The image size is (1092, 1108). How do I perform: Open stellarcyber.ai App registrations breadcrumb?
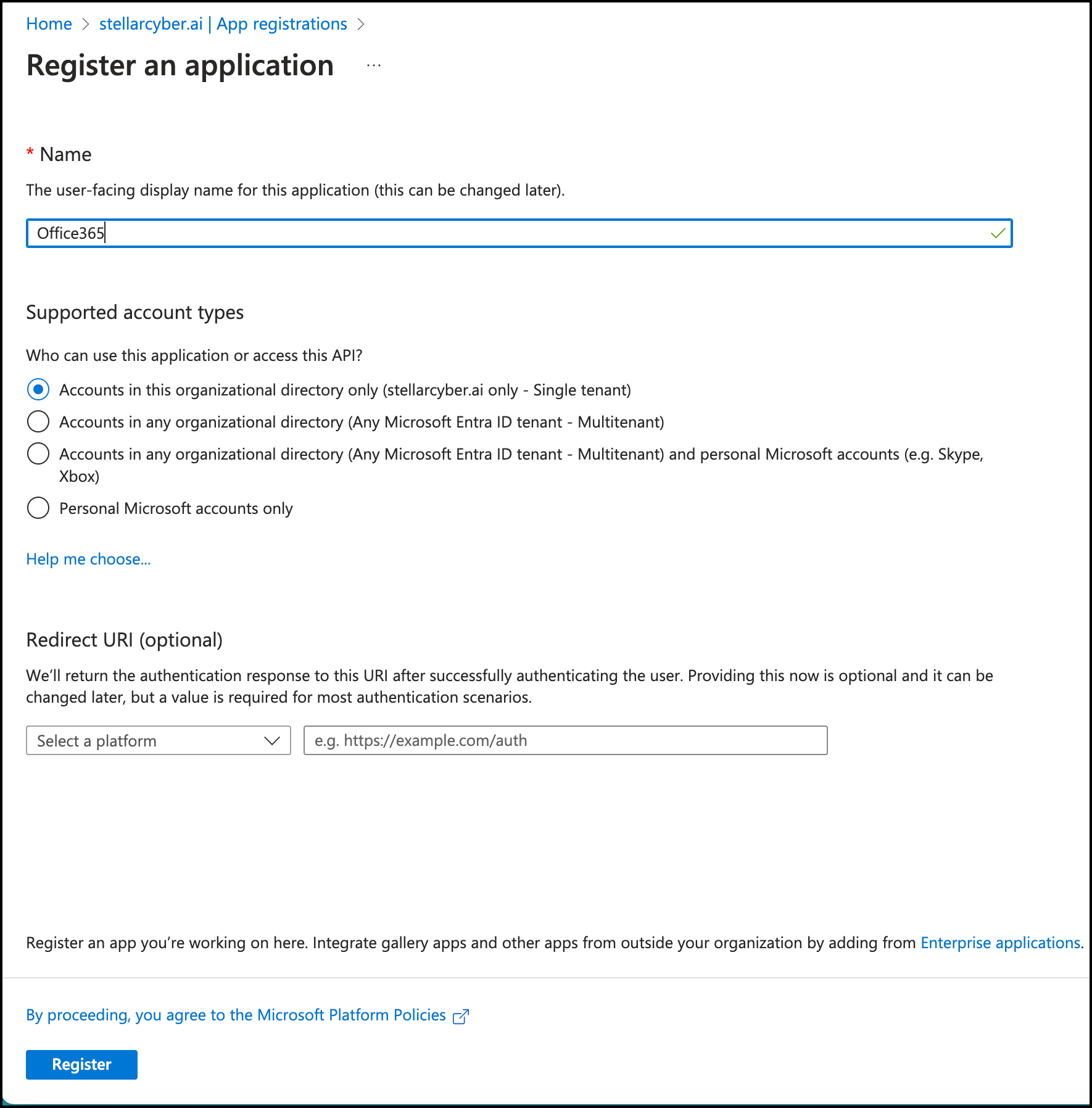click(x=223, y=24)
